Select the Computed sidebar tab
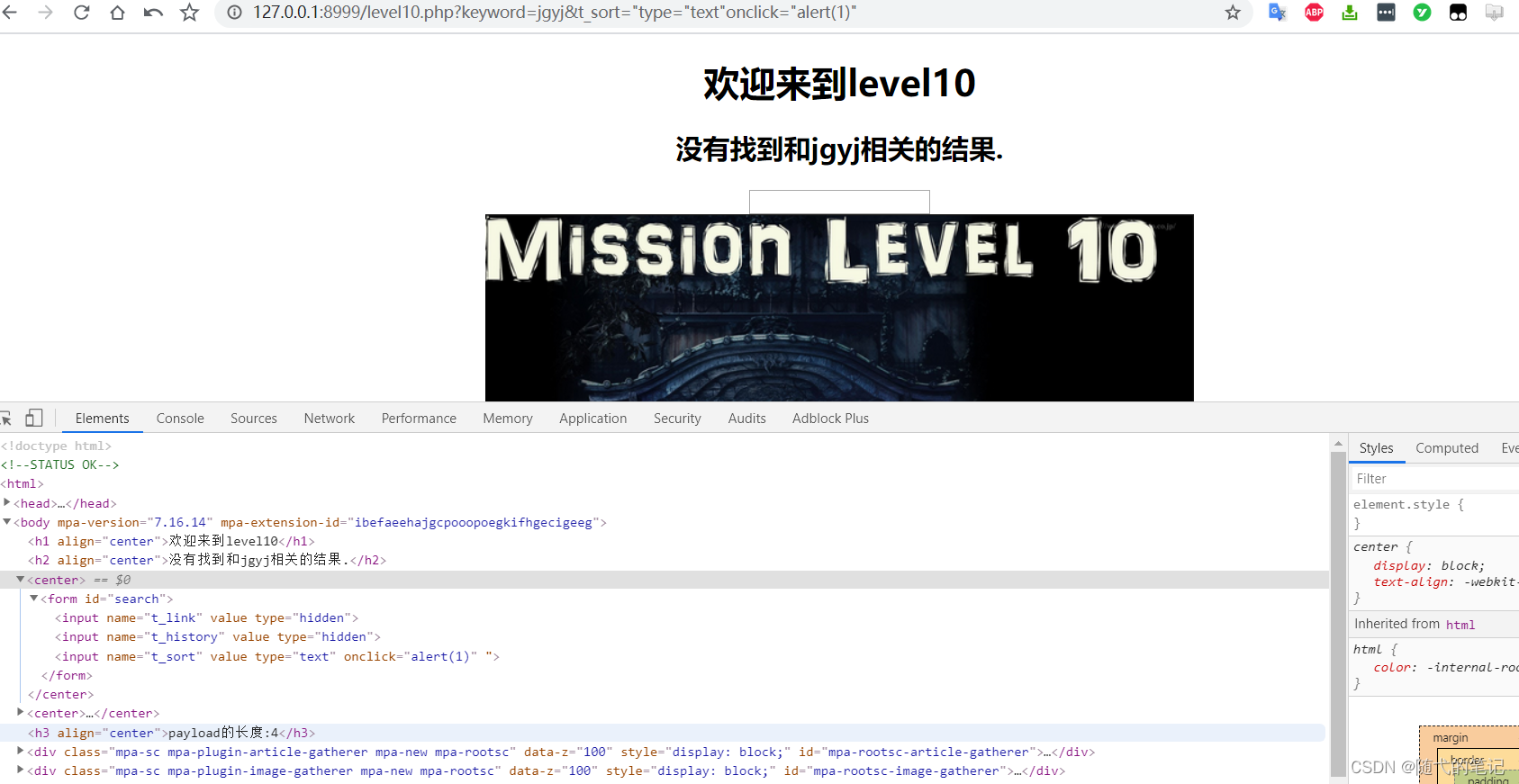 coord(1447,448)
